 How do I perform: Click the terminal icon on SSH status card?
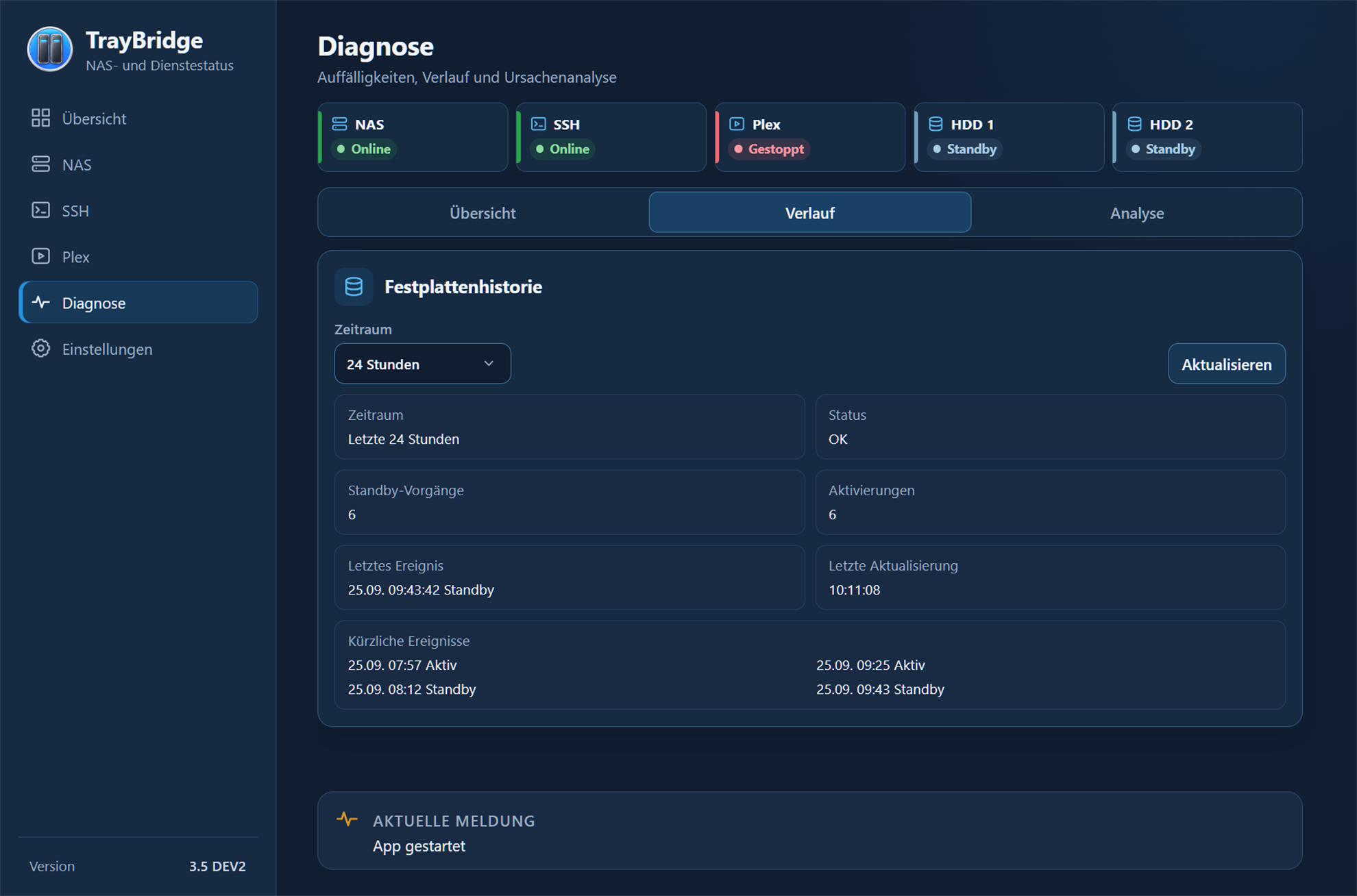[x=539, y=124]
